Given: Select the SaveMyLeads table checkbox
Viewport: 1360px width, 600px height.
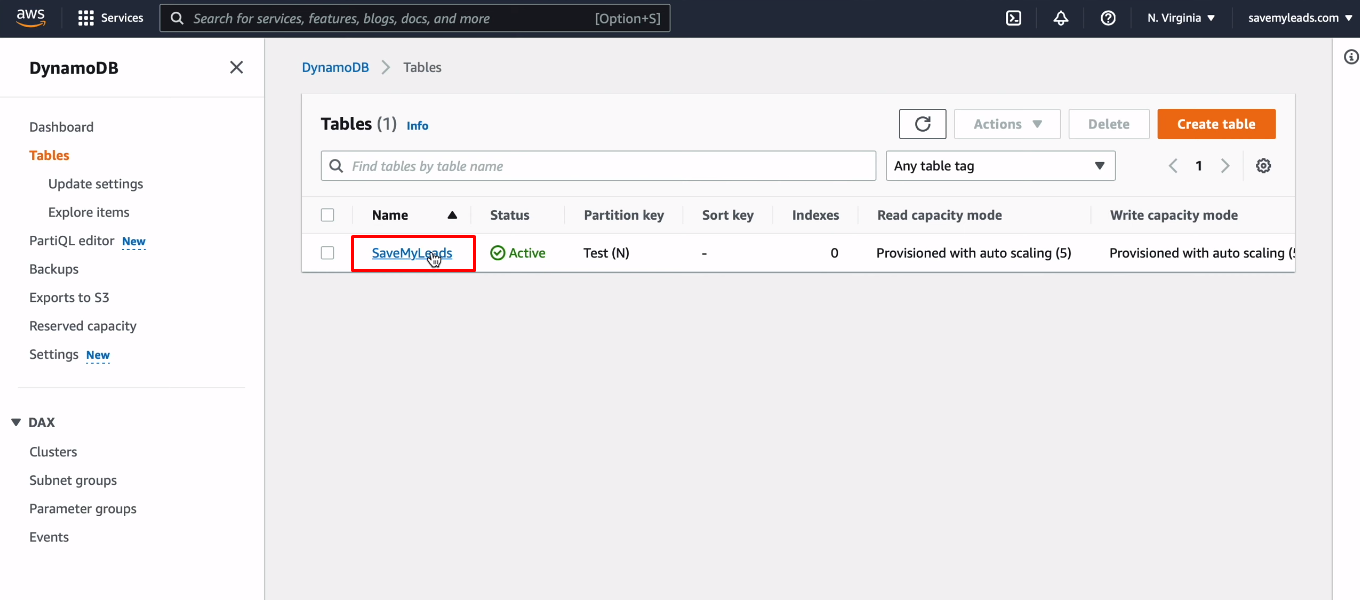Looking at the screenshot, I should pos(327,253).
